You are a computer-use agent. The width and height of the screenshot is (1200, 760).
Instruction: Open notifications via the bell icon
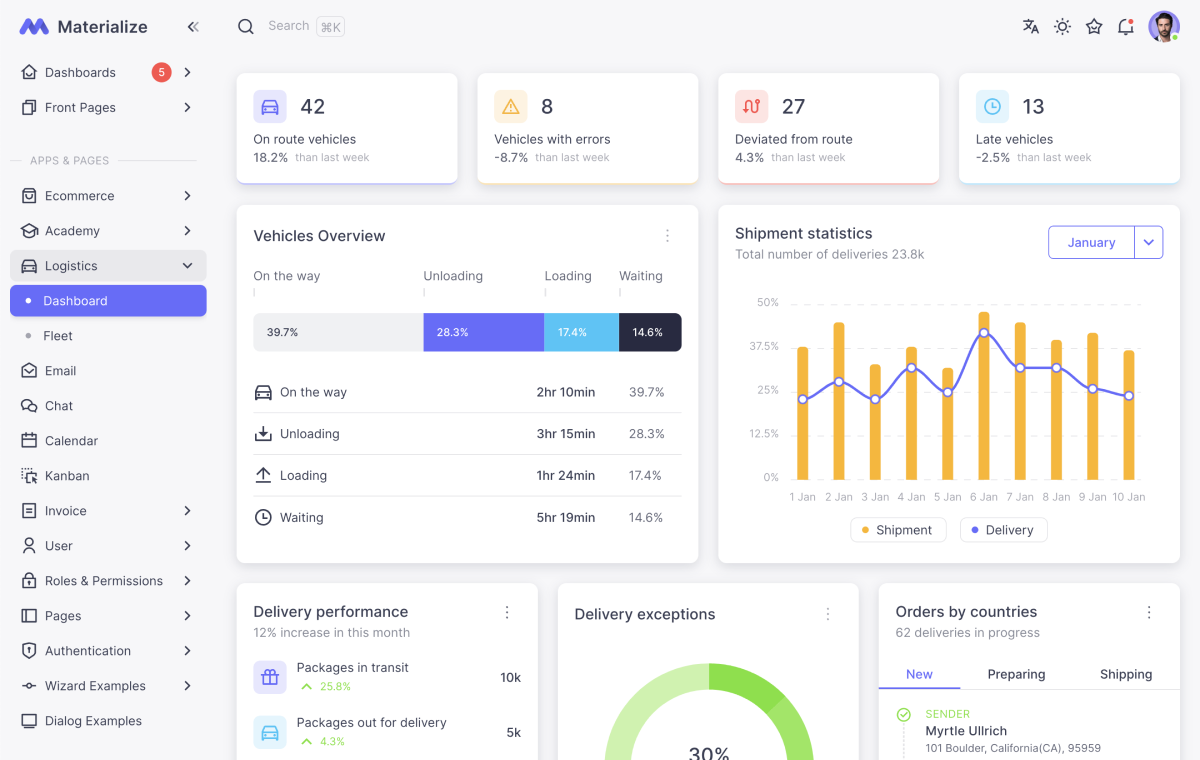point(1125,27)
